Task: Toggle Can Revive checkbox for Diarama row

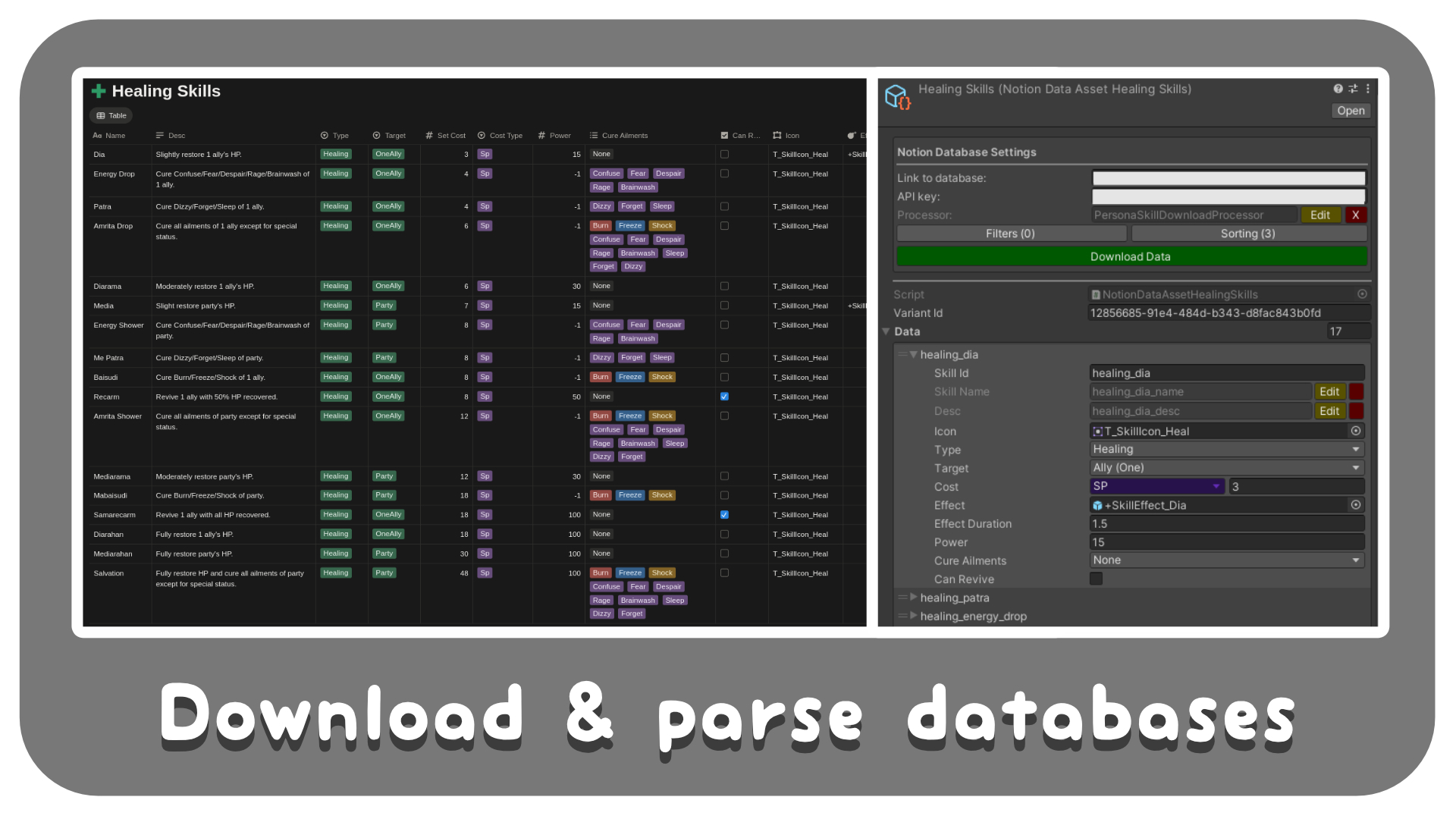Action: (x=724, y=287)
